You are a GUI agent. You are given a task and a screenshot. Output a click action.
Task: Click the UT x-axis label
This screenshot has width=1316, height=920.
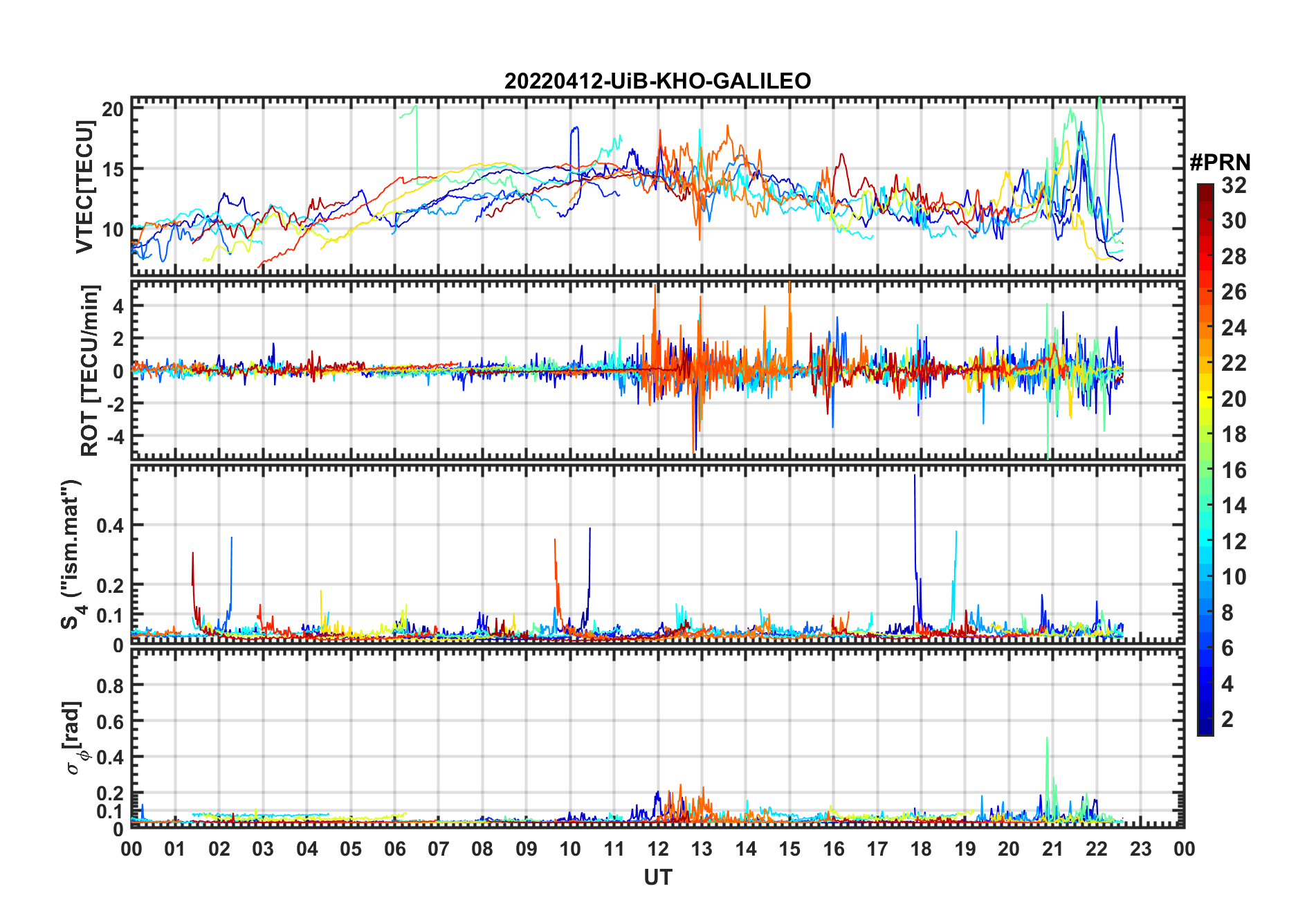657,877
